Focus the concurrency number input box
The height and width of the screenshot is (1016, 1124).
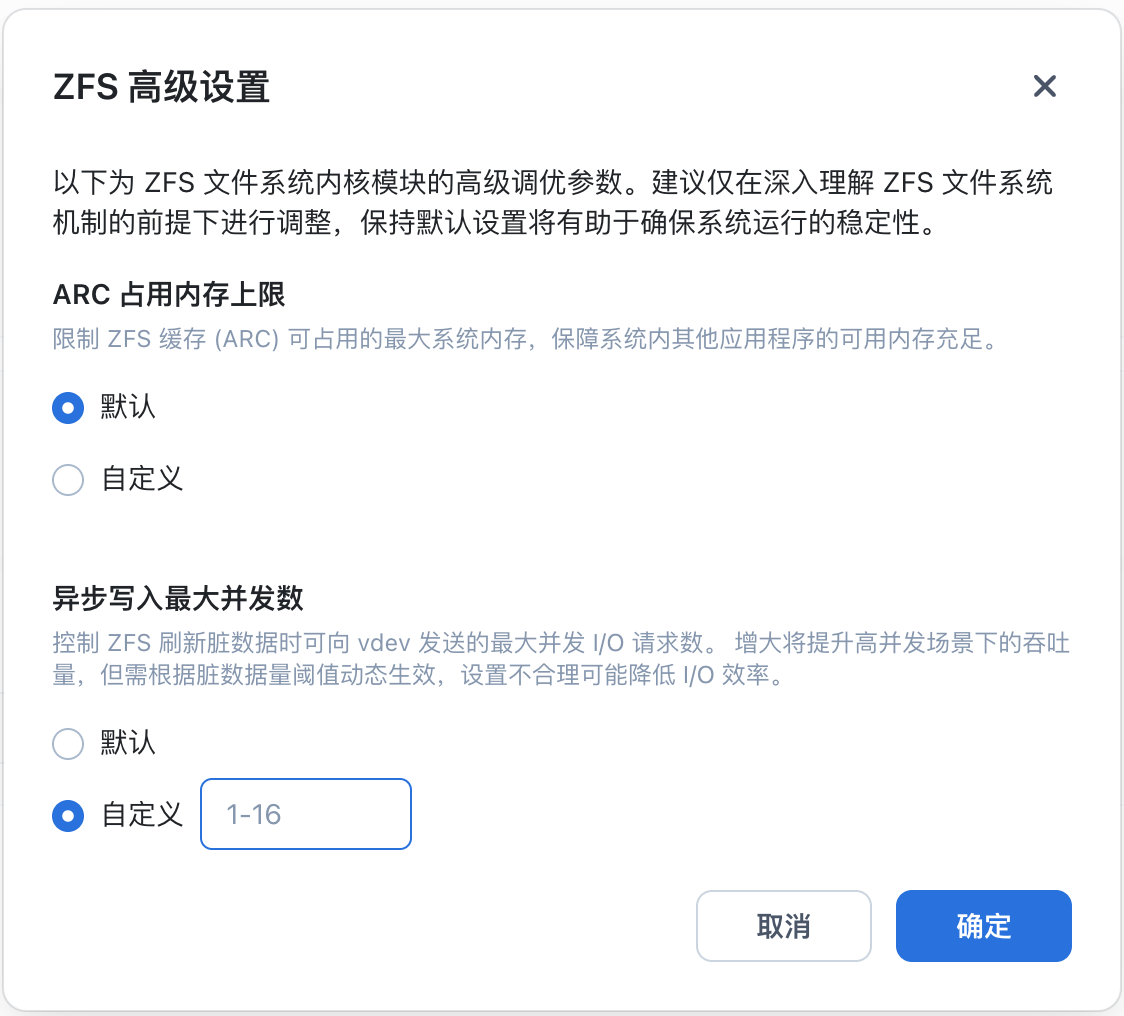305,814
